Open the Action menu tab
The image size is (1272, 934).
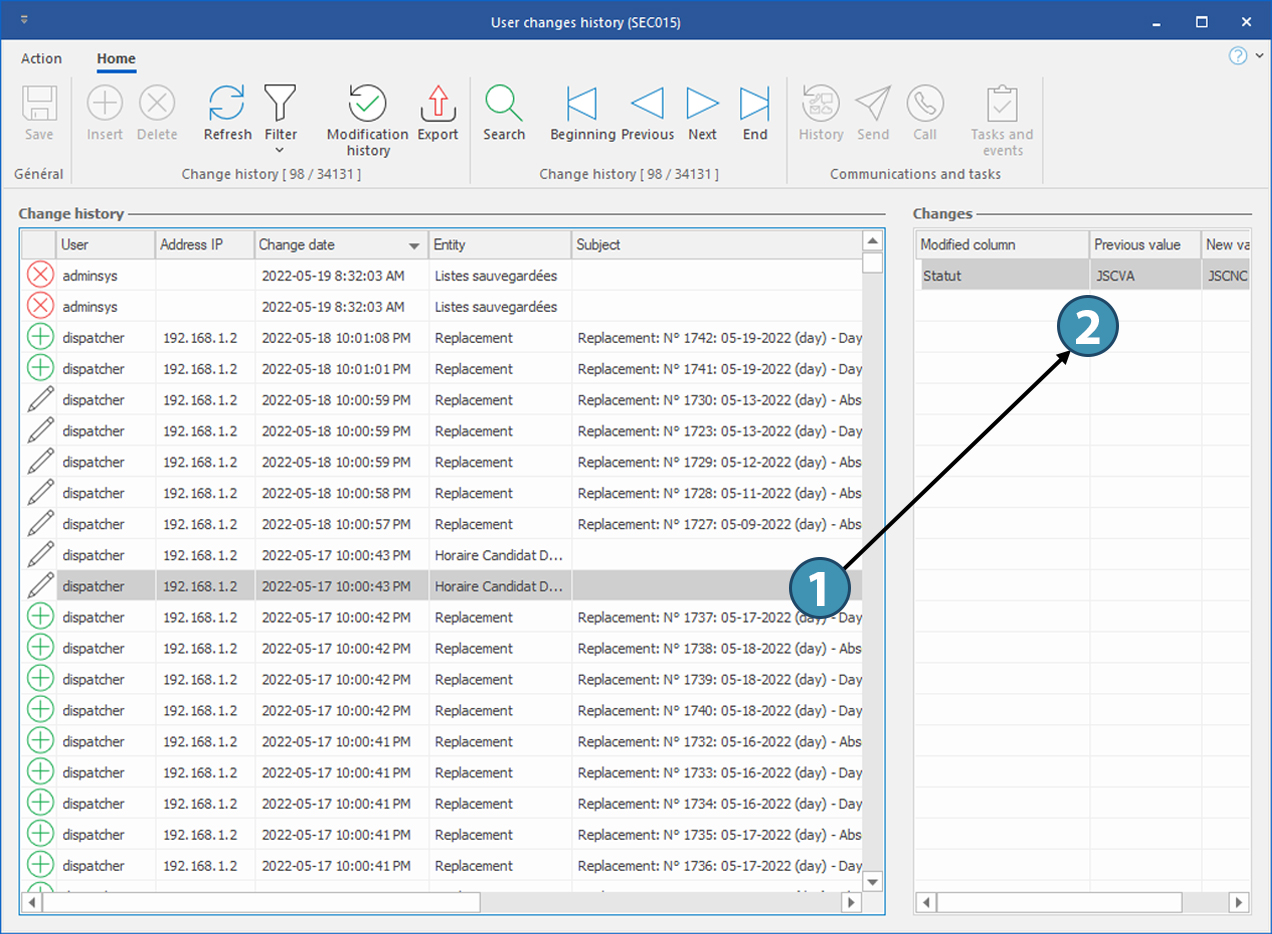(41, 59)
